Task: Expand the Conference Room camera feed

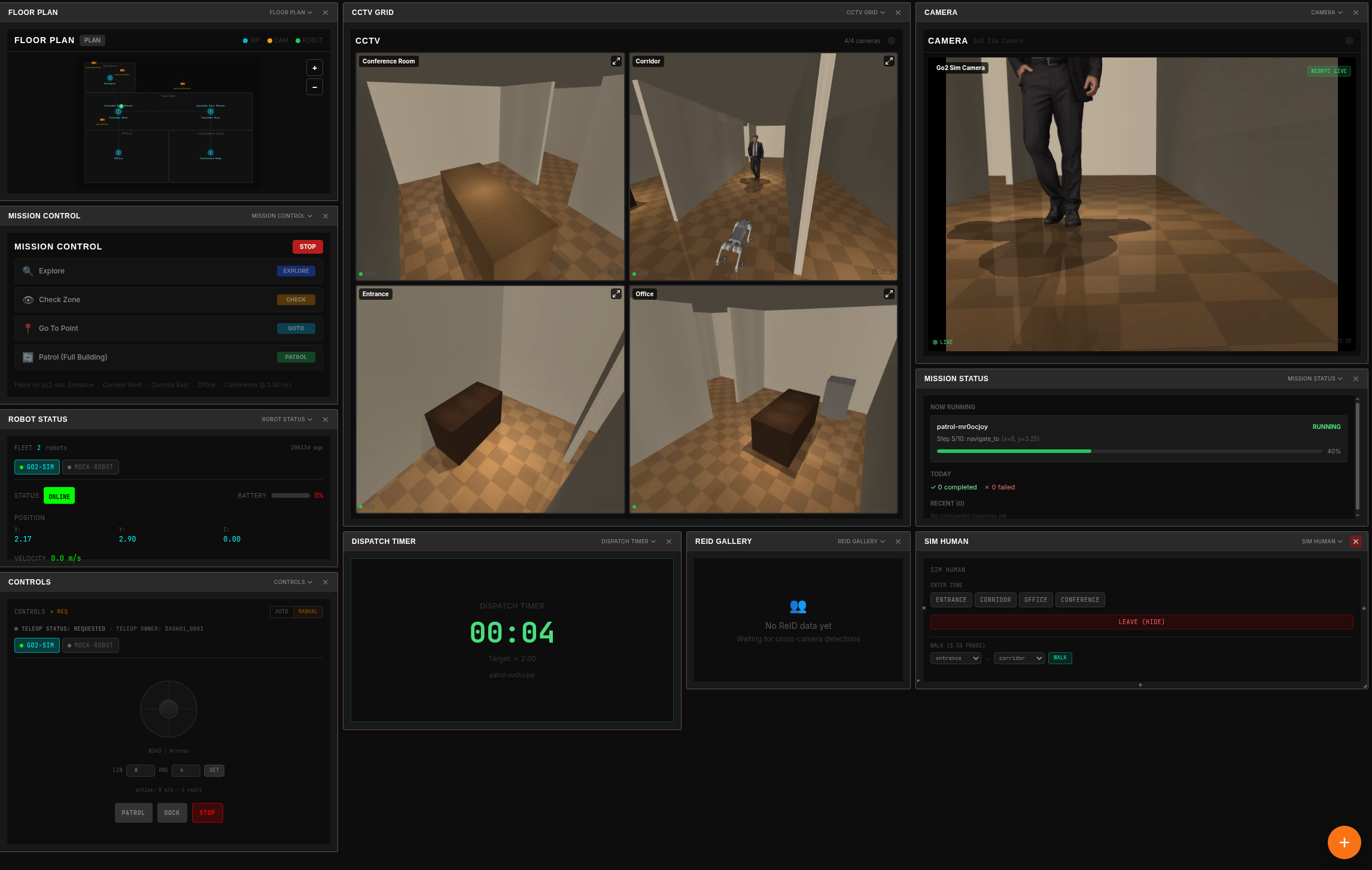Action: coord(616,61)
